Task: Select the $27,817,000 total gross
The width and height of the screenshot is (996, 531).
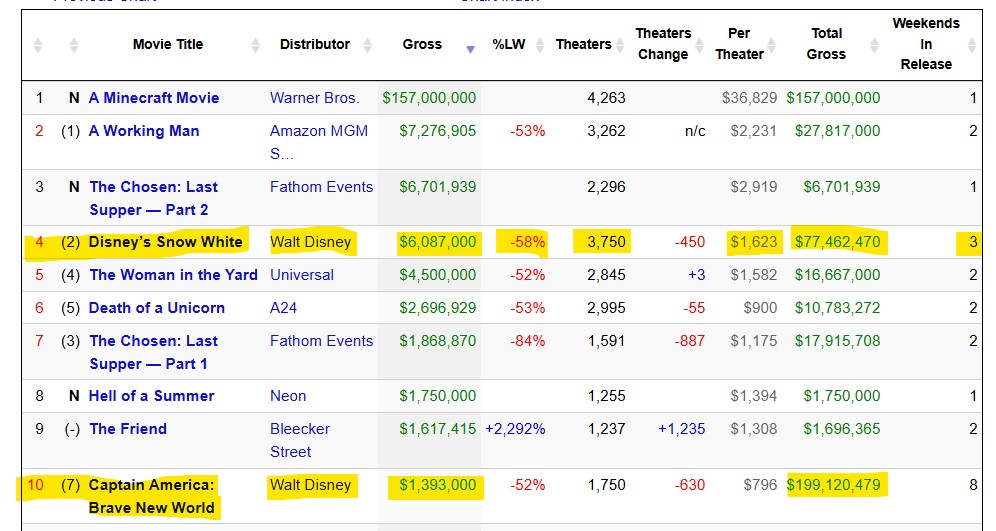Action: click(x=838, y=131)
